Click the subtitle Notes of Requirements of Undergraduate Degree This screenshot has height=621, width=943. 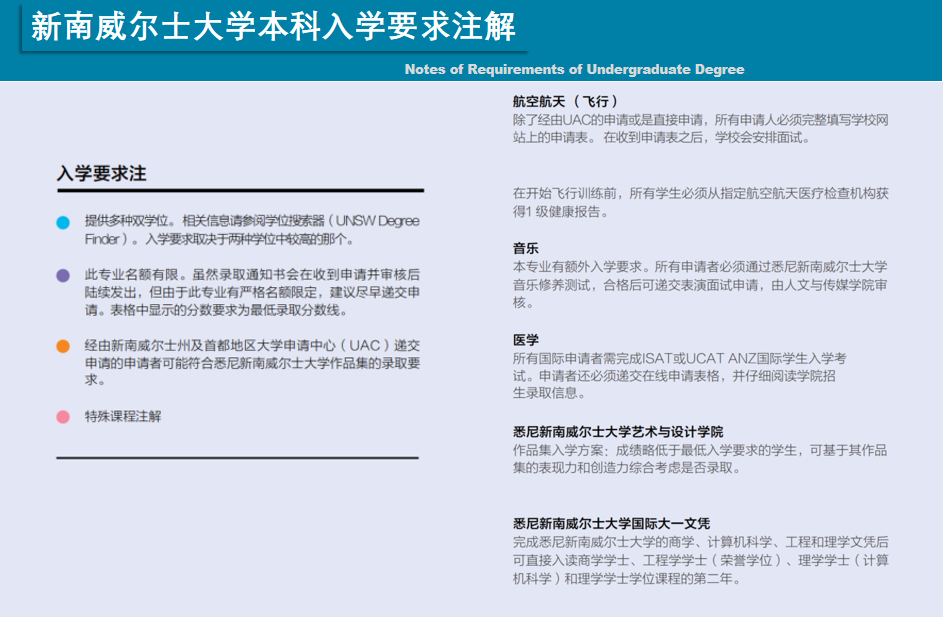pos(574,69)
